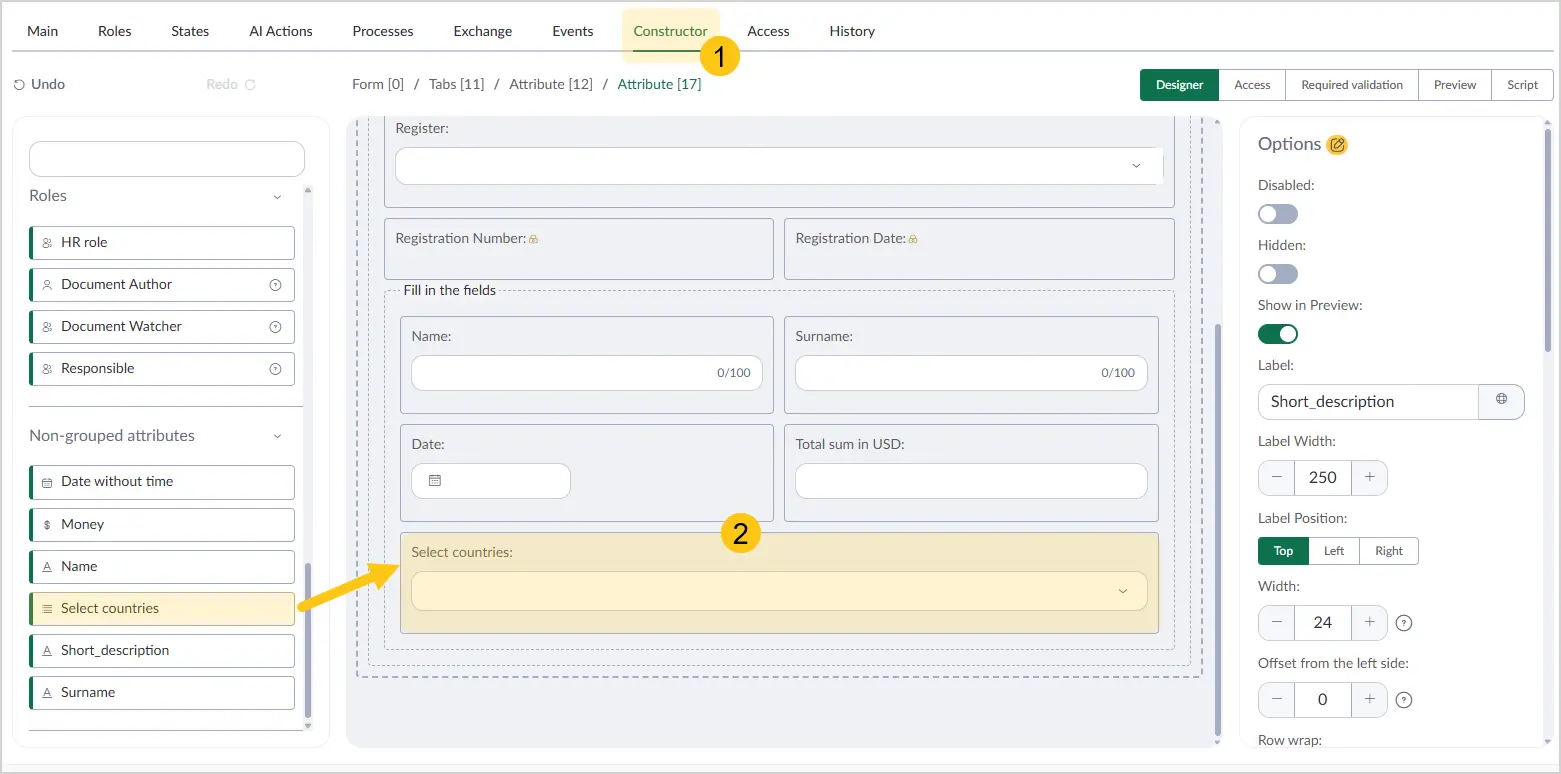The height and width of the screenshot is (774, 1561).
Task: Switch to the AI Actions tab
Action: (281, 31)
